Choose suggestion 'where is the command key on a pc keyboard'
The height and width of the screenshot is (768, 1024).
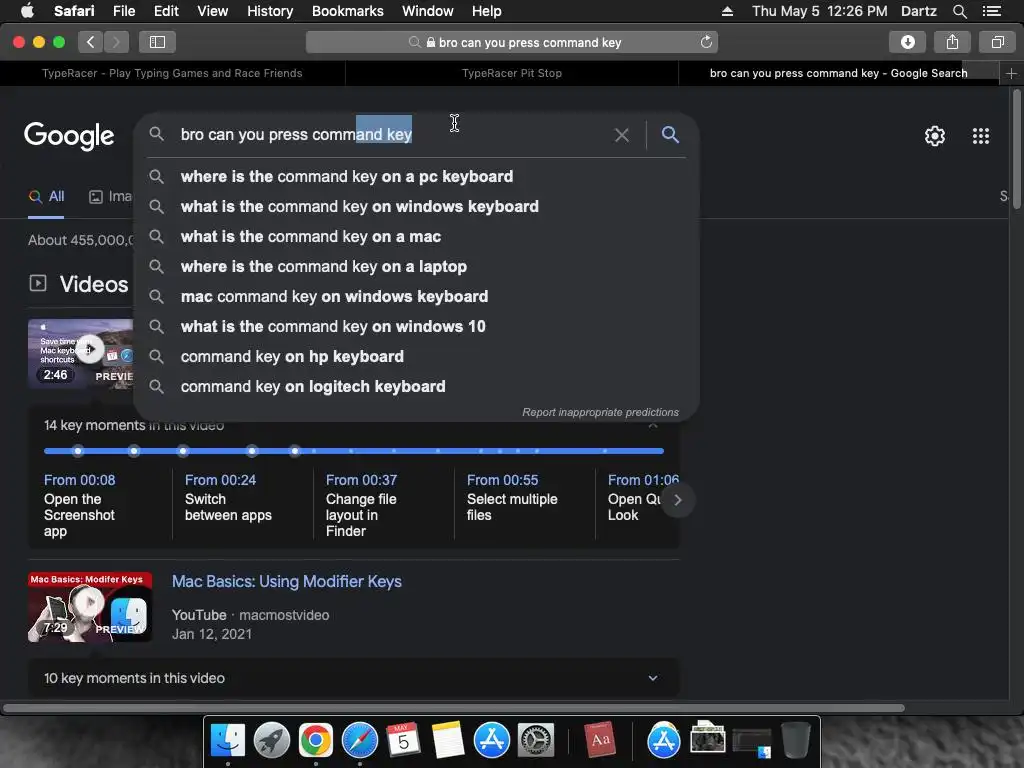tap(416, 176)
